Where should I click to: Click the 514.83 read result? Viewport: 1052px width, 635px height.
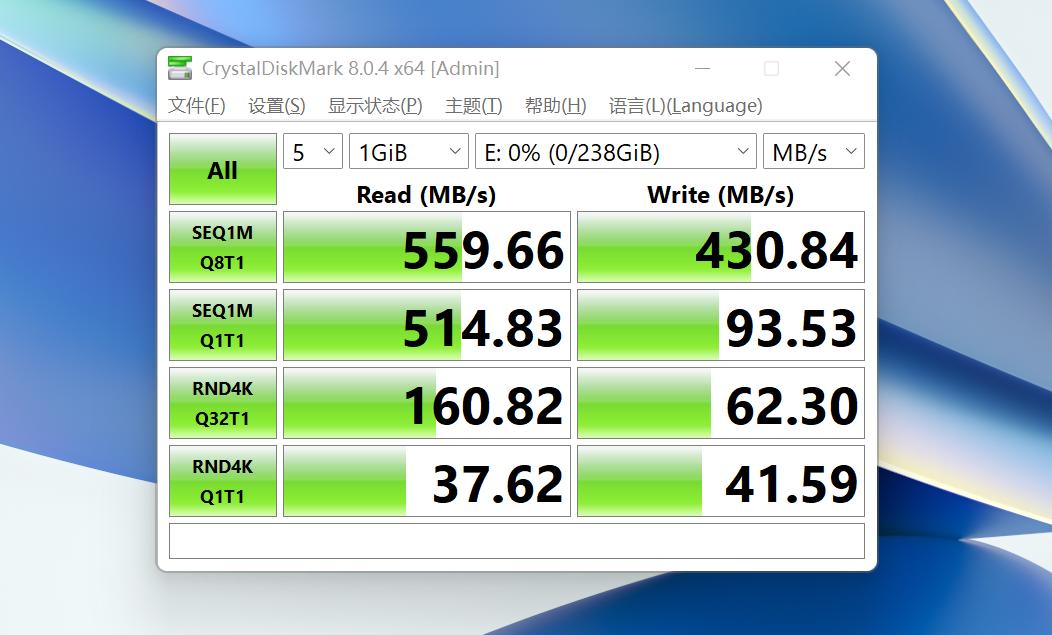(427, 325)
